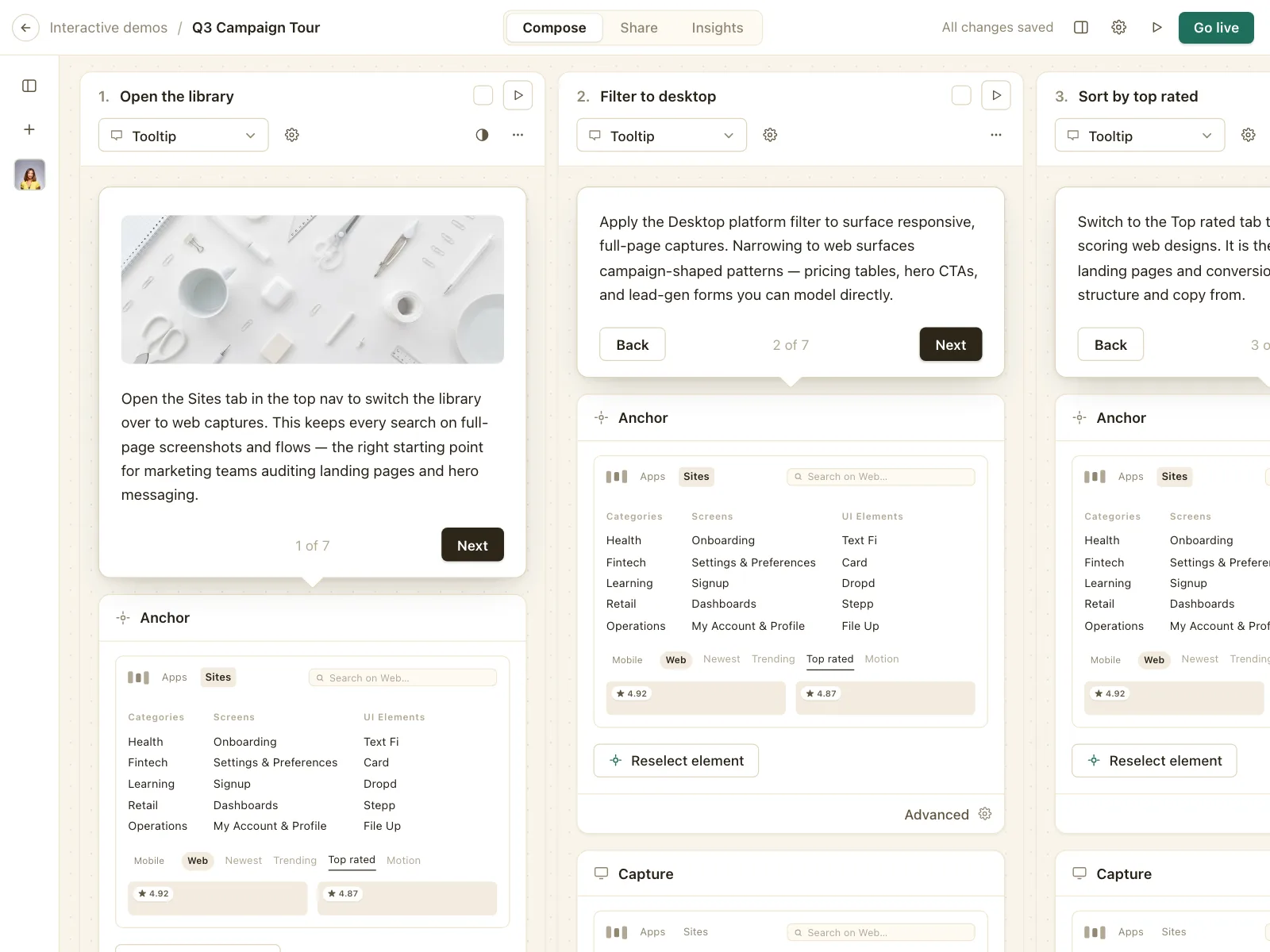Toggle contrast theme icon in step 1

(x=482, y=135)
